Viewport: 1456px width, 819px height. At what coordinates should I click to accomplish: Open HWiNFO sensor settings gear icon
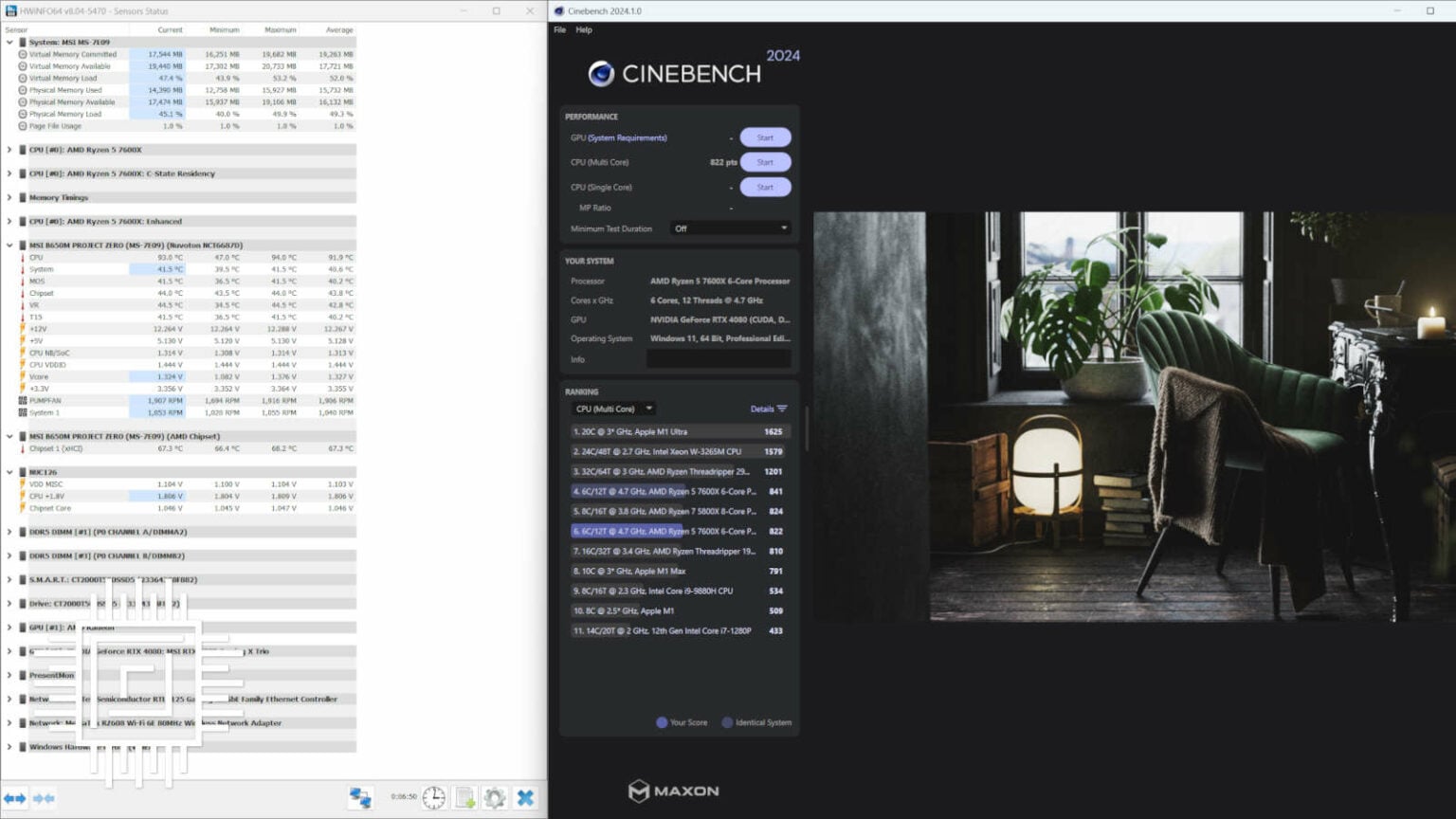(x=495, y=798)
